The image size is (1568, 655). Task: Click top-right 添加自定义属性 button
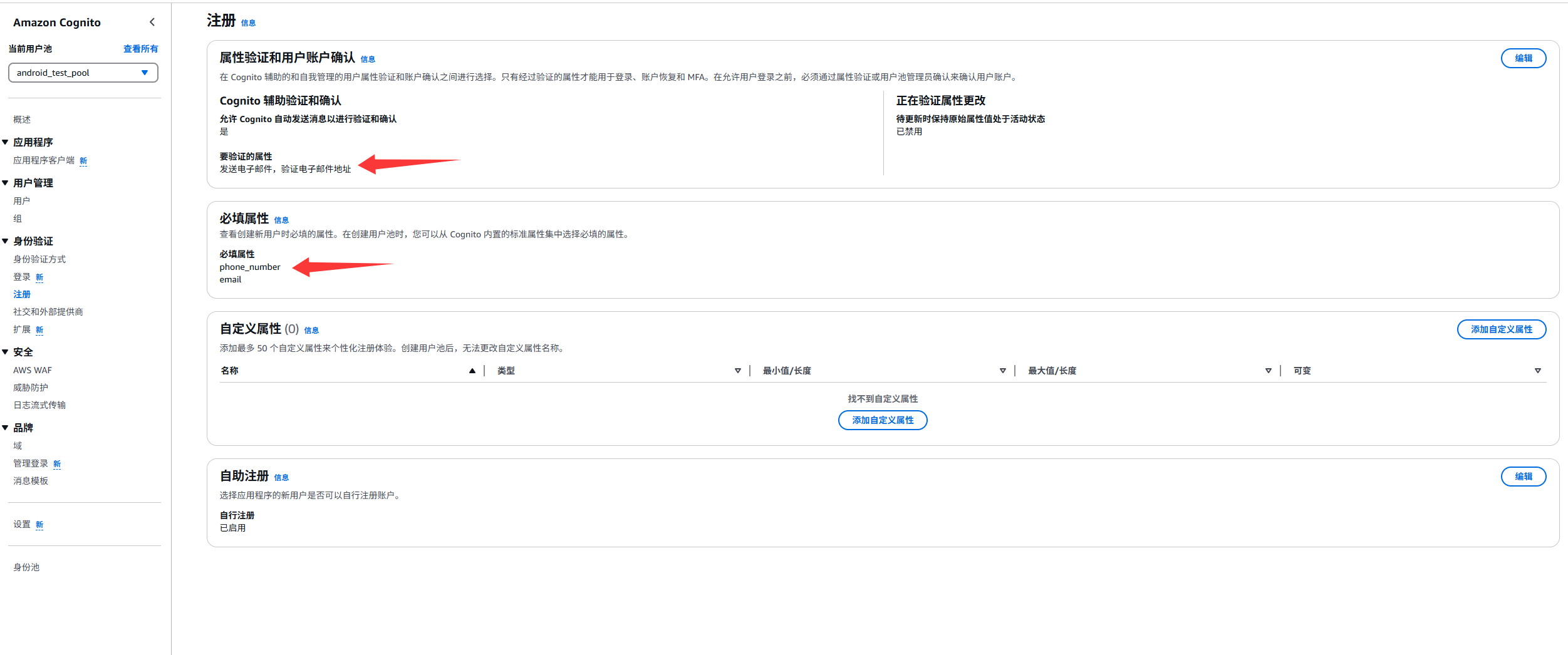(x=1501, y=329)
